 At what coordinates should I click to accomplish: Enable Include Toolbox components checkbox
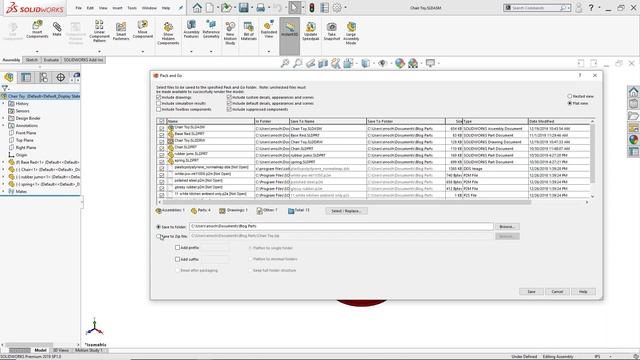point(158,109)
